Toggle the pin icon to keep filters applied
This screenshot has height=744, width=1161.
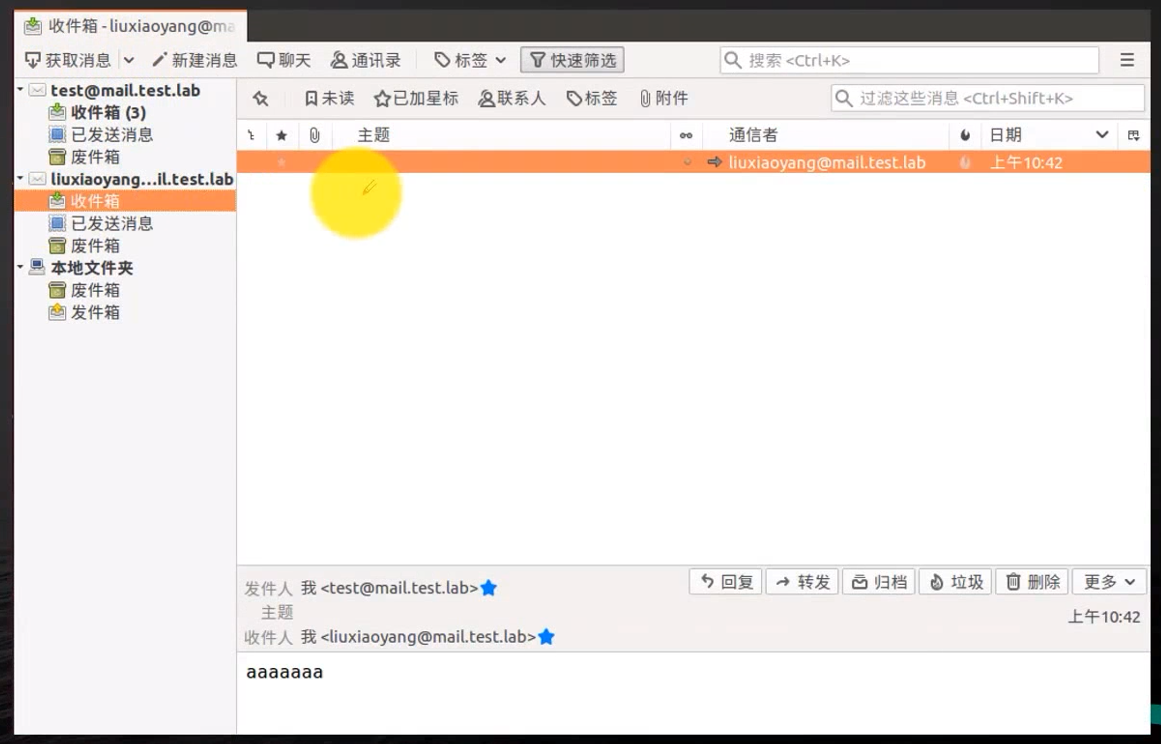260,98
